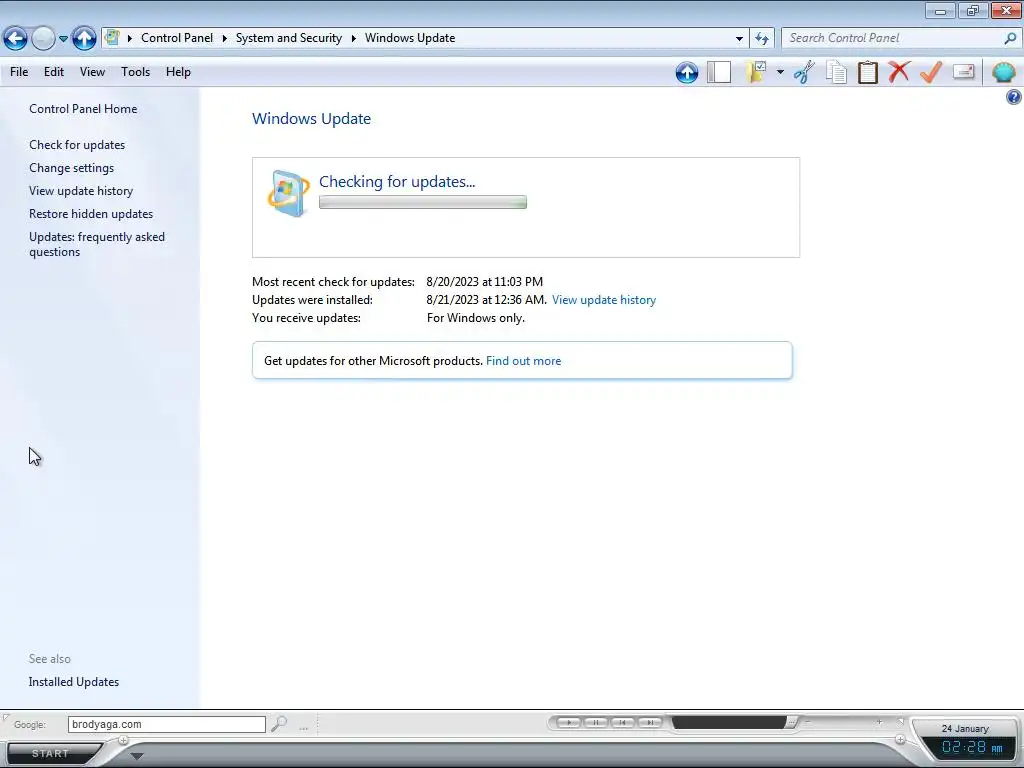The height and width of the screenshot is (768, 1024).
Task: Click the Copy toolbar icon
Action: 836,72
